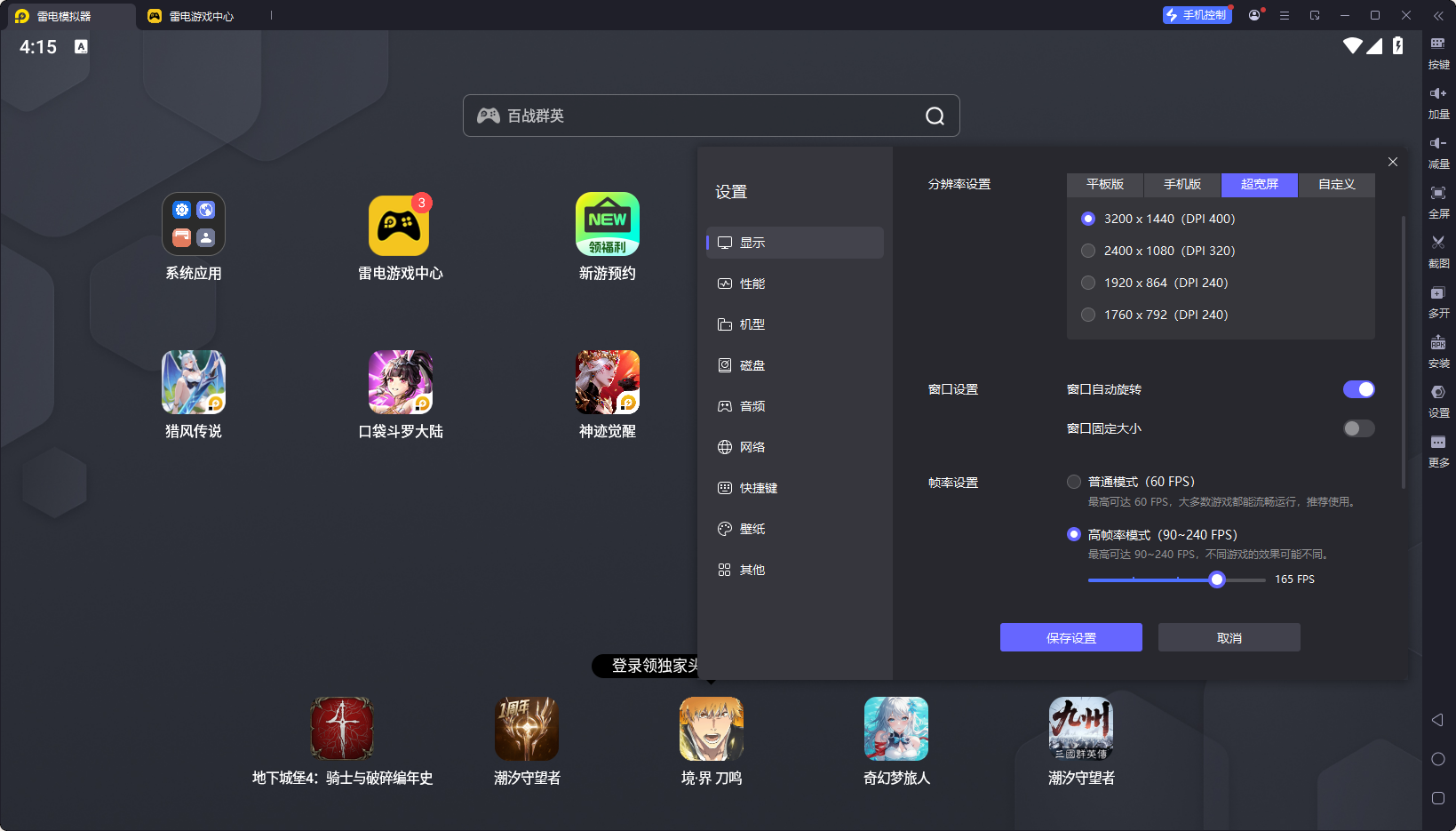
Task: Click the 安装 APK install icon
Action: point(1438,351)
